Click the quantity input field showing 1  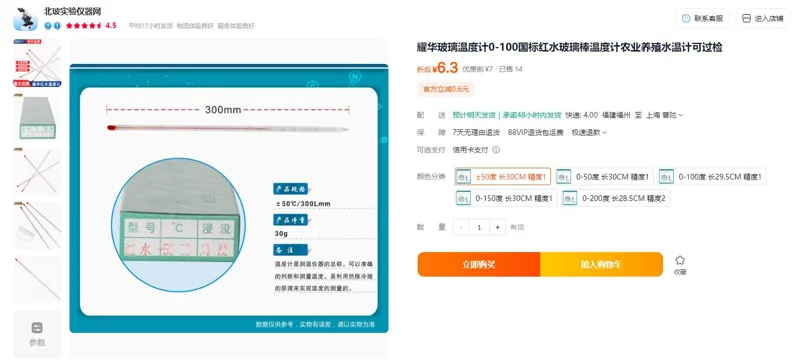click(479, 227)
